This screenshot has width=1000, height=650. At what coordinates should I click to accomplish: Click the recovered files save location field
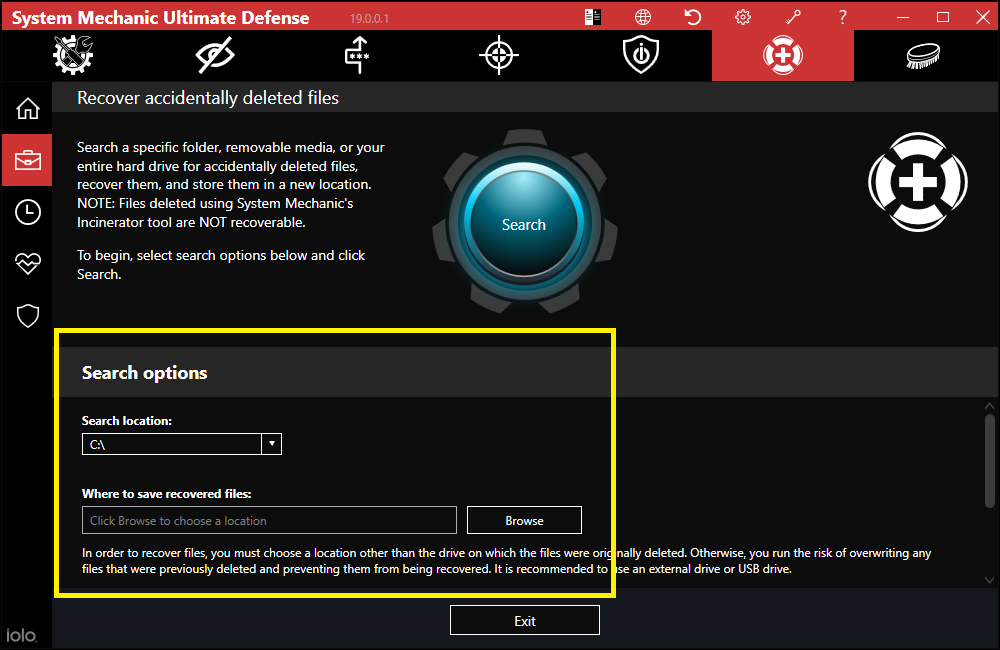pyautogui.click(x=269, y=520)
